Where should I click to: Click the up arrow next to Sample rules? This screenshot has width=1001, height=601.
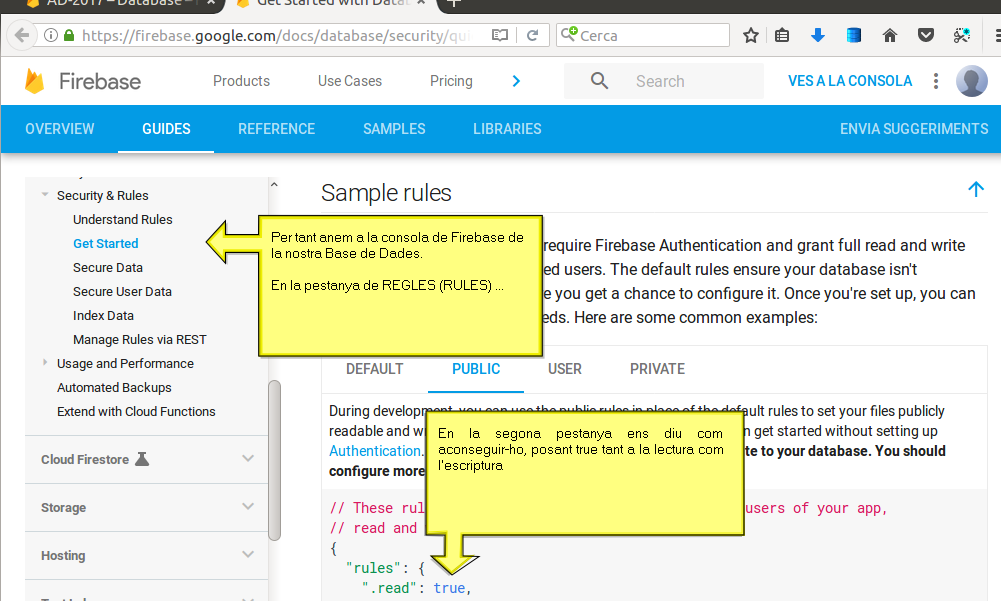(975, 189)
